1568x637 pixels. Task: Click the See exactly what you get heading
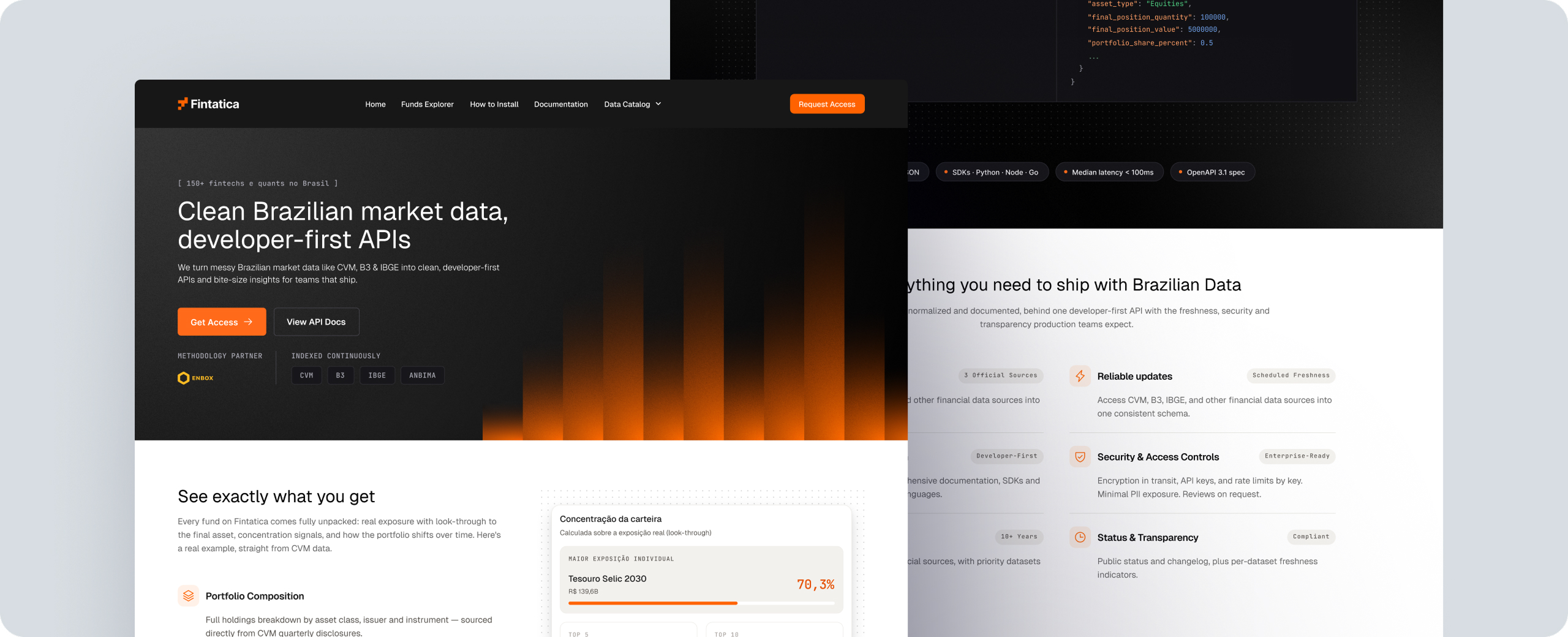pos(276,496)
